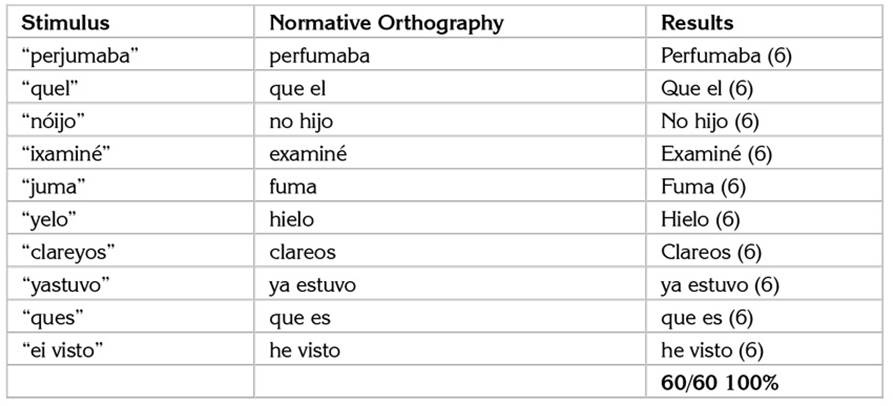Click the "60/60 100%" total cell
The height and width of the screenshot is (406, 893).
tap(720, 382)
